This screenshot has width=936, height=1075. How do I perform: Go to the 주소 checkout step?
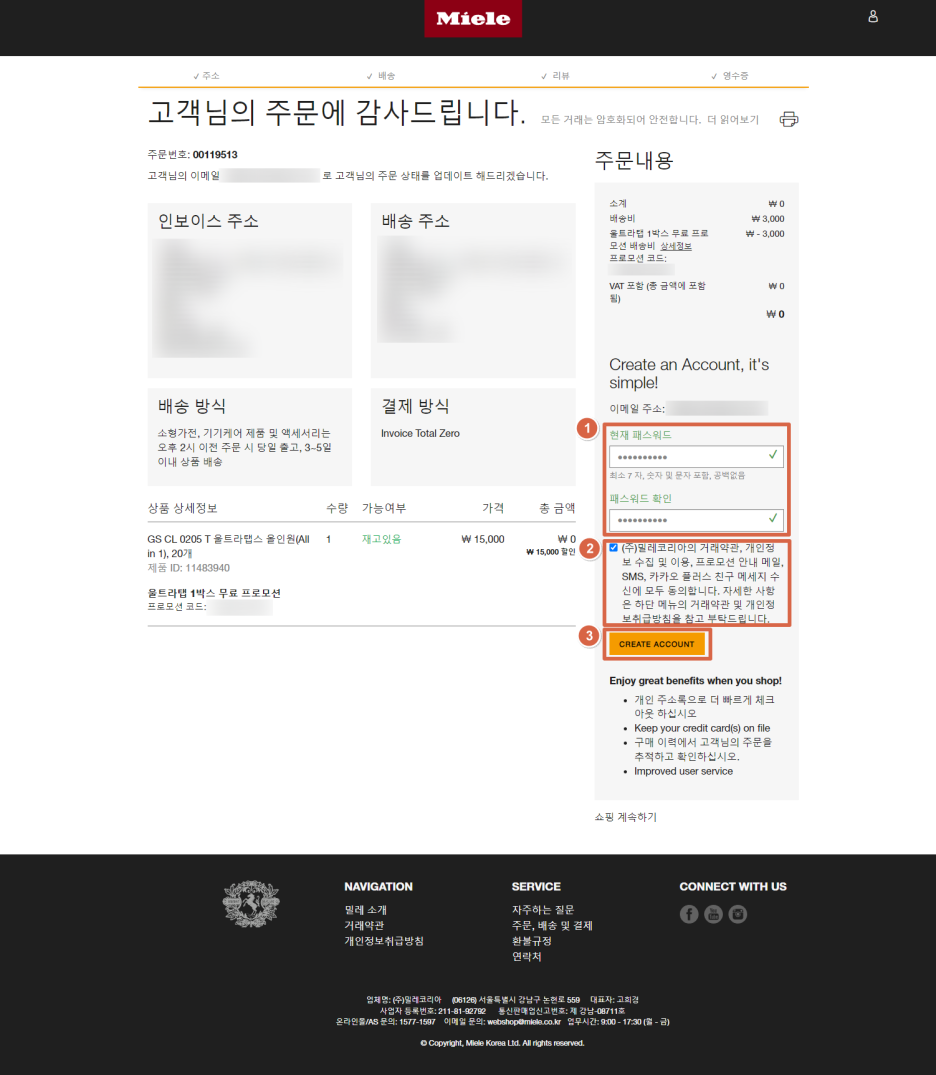206,76
